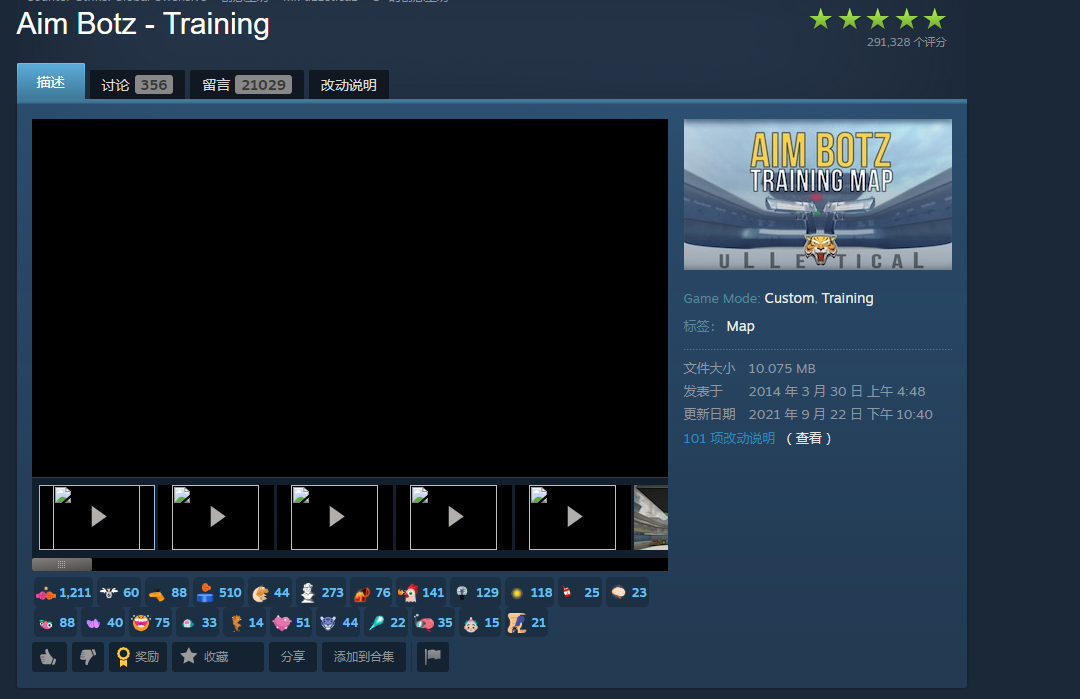
Task: Switch to the 改动说明 tab
Action: click(349, 85)
